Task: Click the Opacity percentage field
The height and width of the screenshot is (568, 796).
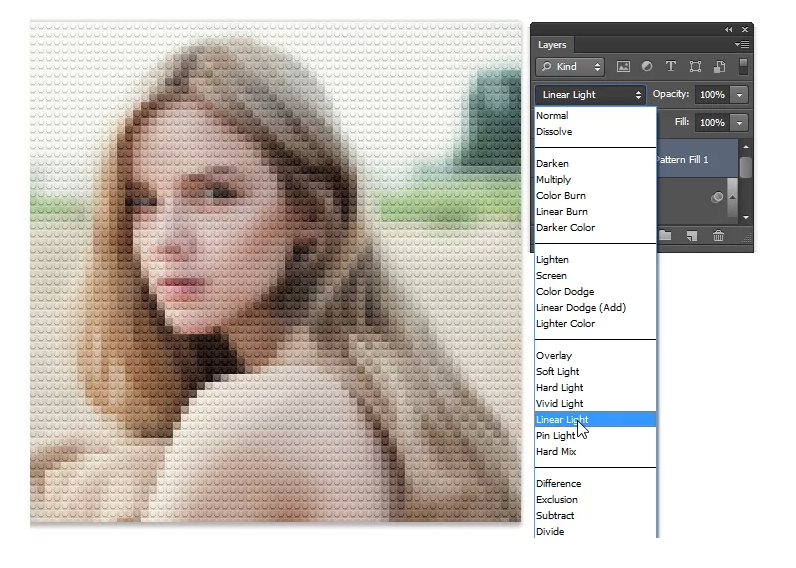Action: tap(711, 95)
